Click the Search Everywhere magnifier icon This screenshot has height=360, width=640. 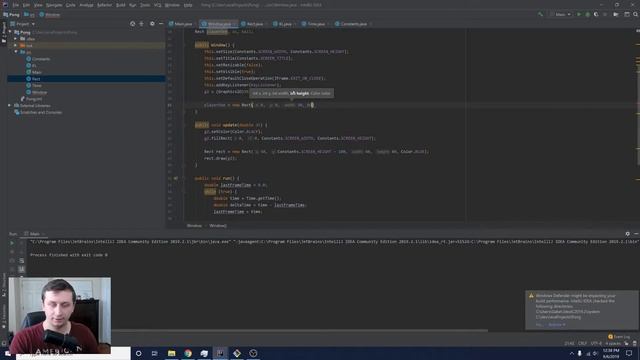click(636, 14)
